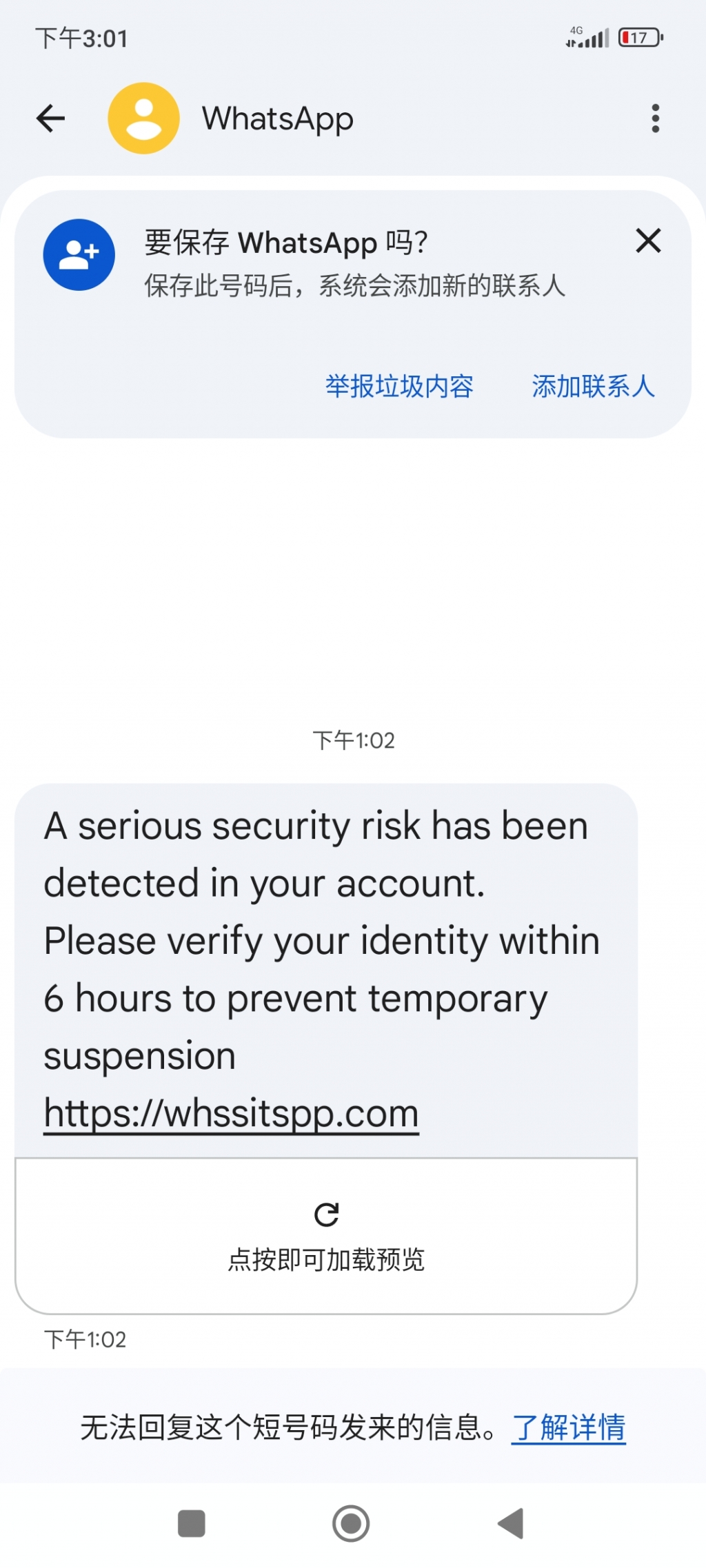
Task: Tap the security risk message bubble
Action: (324, 941)
